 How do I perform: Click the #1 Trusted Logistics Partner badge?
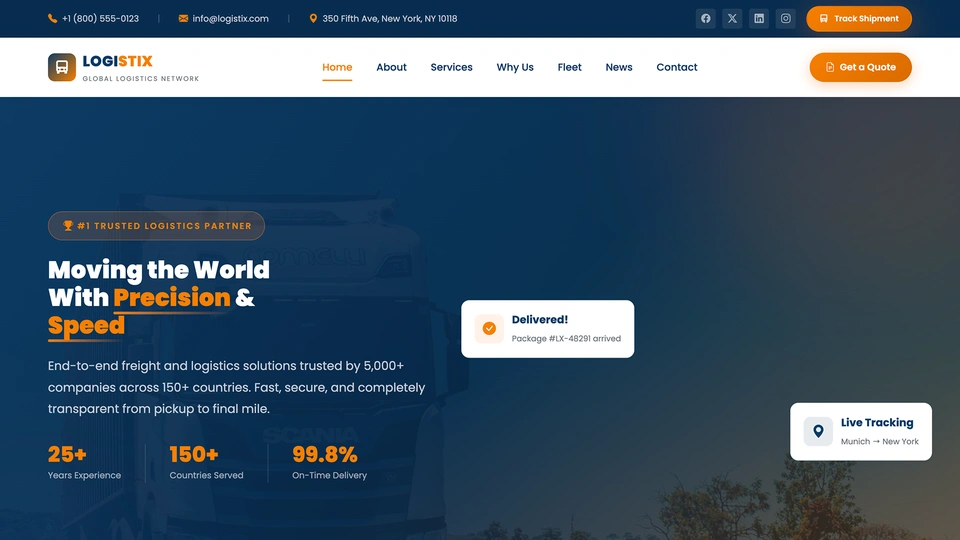[x=156, y=226]
